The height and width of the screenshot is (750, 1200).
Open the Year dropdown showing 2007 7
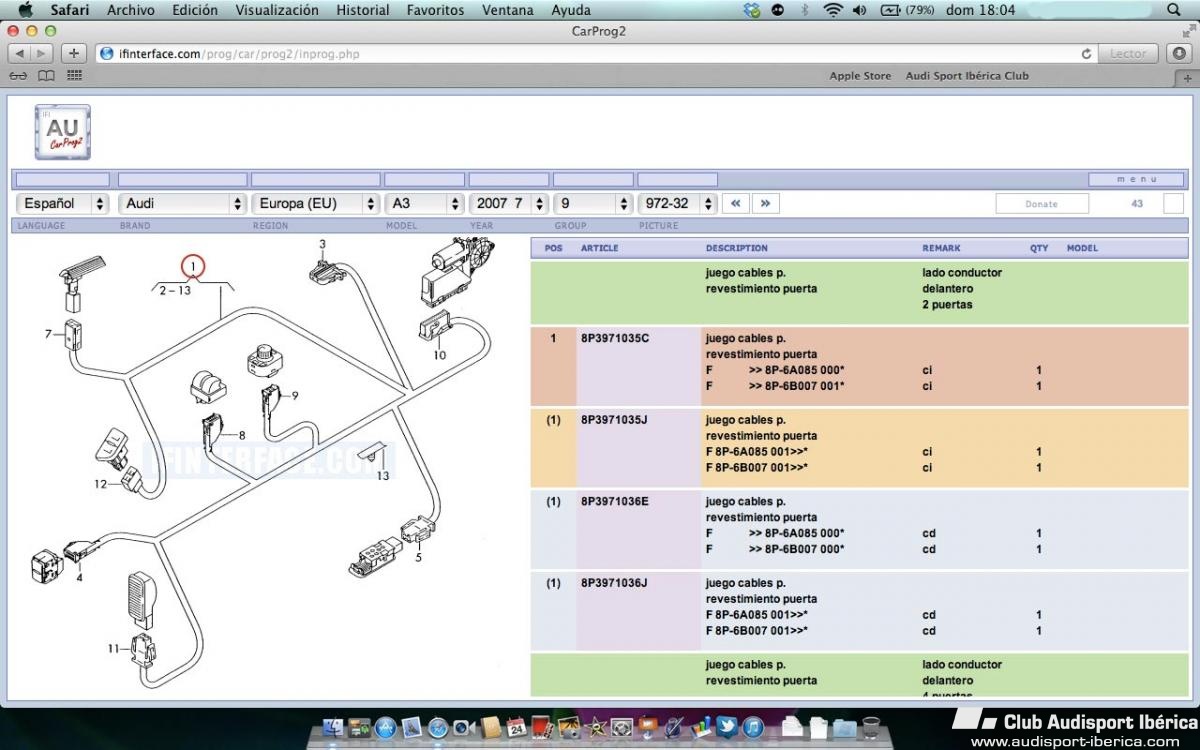509,203
